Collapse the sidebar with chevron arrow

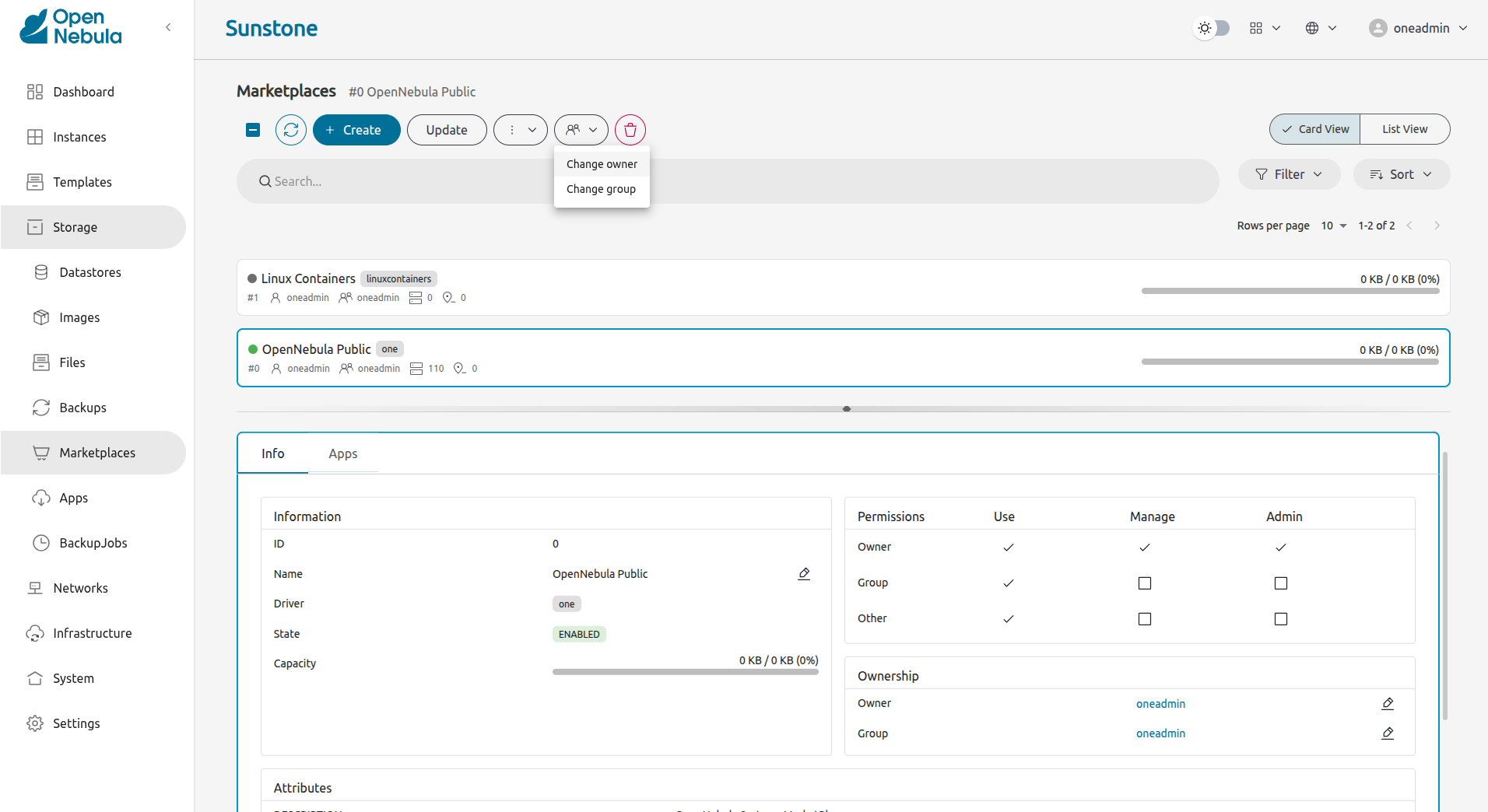(x=168, y=27)
